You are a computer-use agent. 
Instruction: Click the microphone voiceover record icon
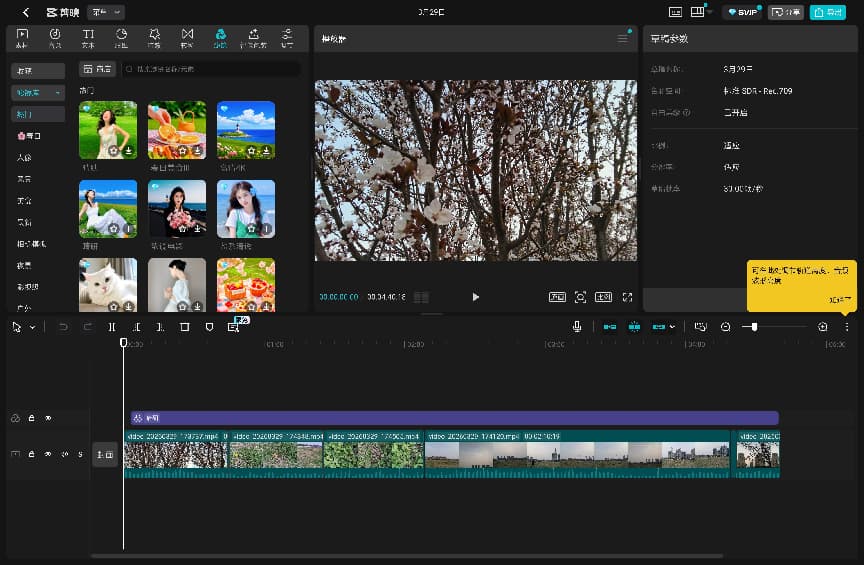577,327
